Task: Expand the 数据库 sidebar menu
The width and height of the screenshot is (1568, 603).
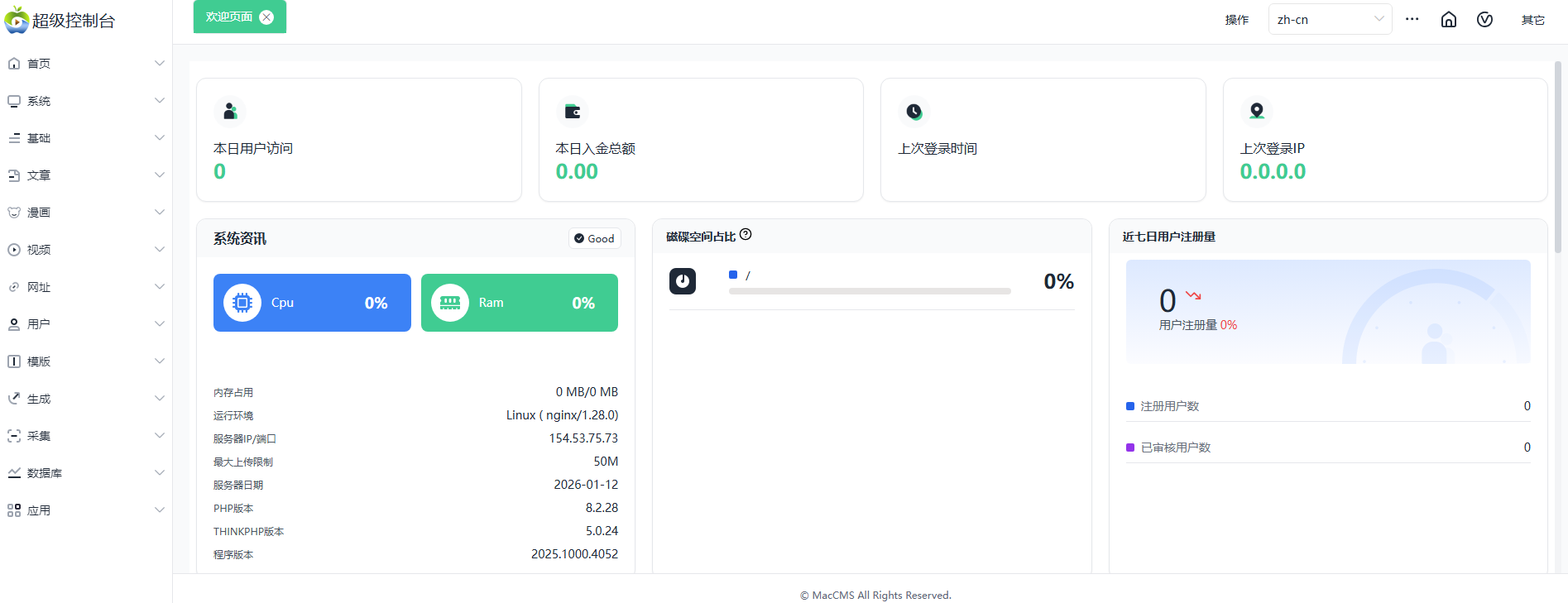Action: [86, 473]
